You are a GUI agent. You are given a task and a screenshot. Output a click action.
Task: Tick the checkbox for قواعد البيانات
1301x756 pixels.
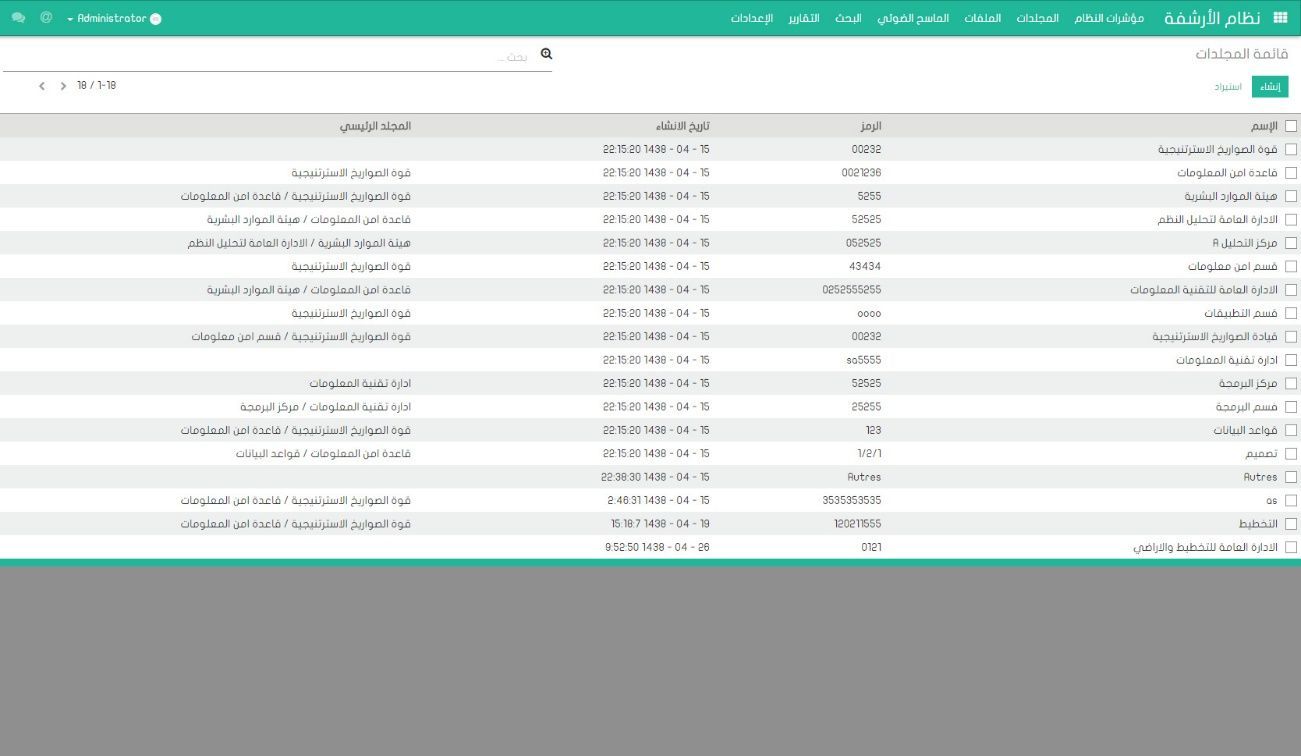tap(1290, 430)
